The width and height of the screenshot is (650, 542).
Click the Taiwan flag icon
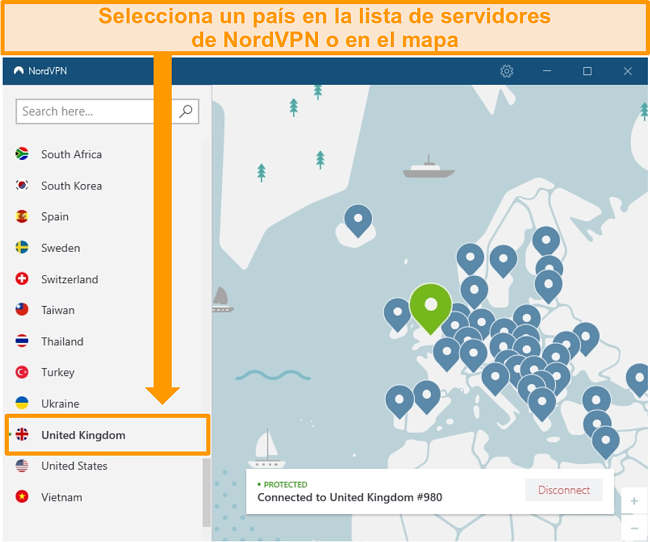tap(22, 309)
